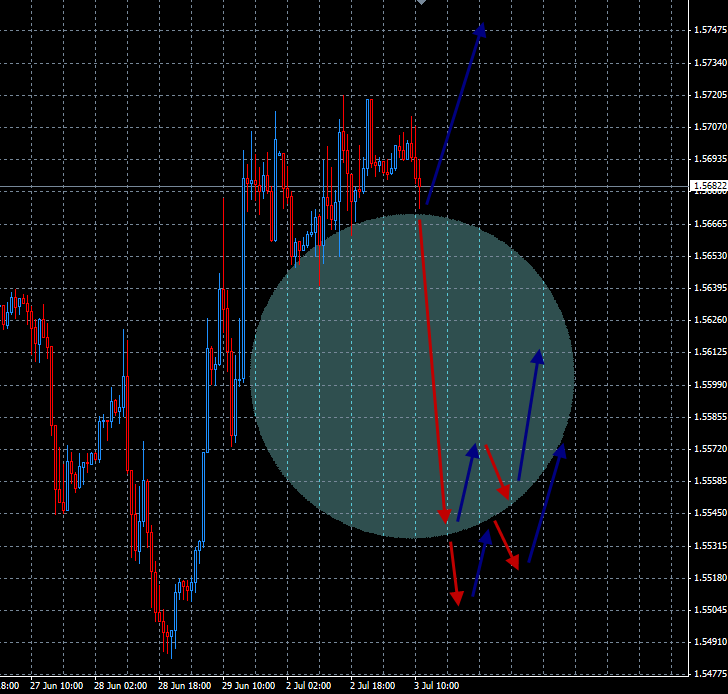The image size is (728, 694).
Task: Click the 1.56665 price scale label
Action: coord(710,224)
